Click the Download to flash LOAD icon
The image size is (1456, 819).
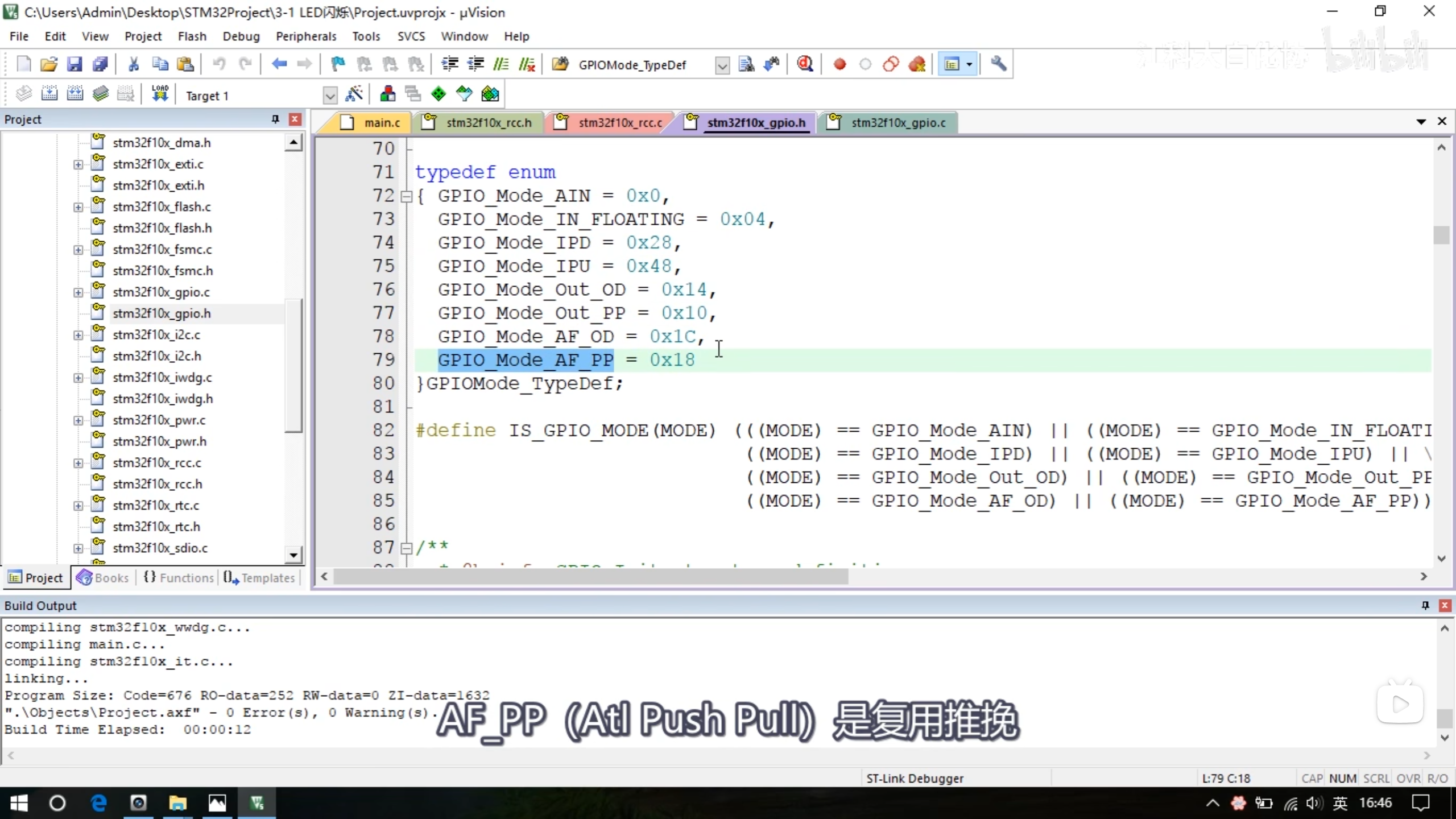[x=160, y=94]
